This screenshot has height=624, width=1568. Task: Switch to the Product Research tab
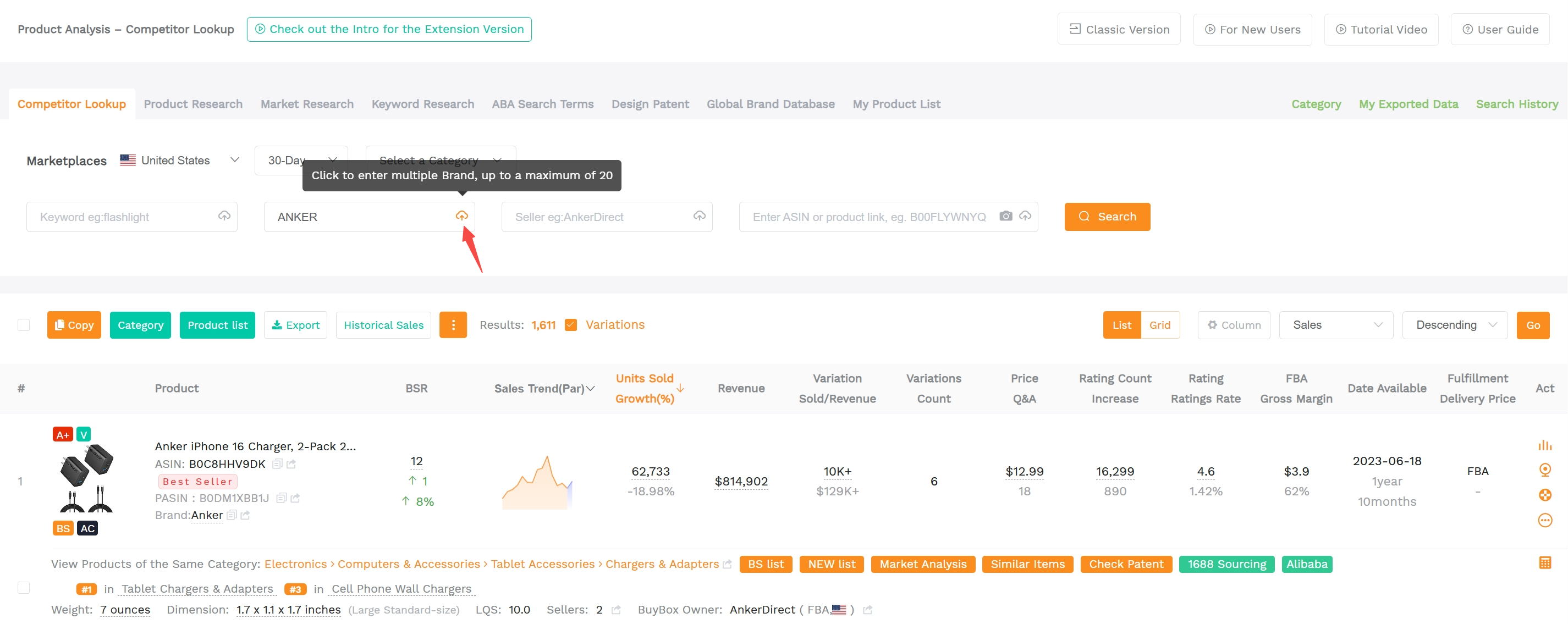(x=193, y=104)
